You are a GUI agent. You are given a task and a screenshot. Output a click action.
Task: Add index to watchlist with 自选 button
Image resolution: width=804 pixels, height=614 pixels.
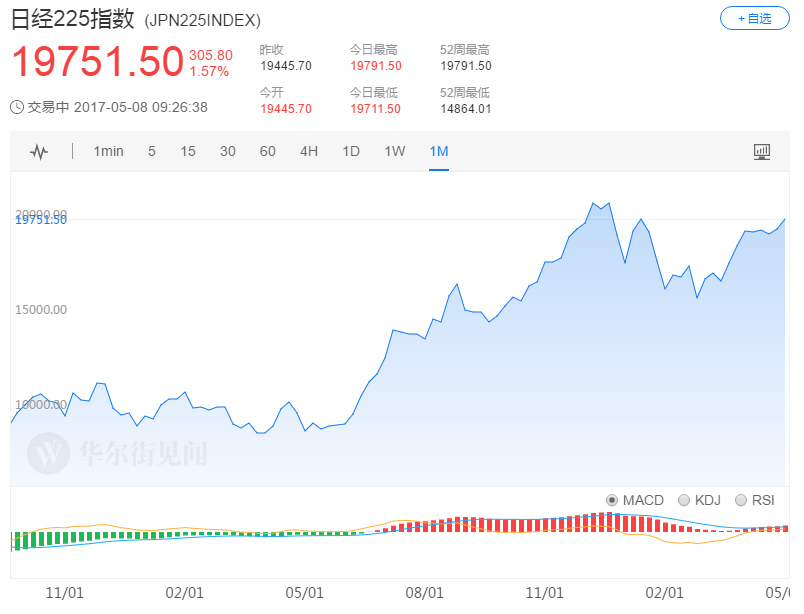[754, 18]
